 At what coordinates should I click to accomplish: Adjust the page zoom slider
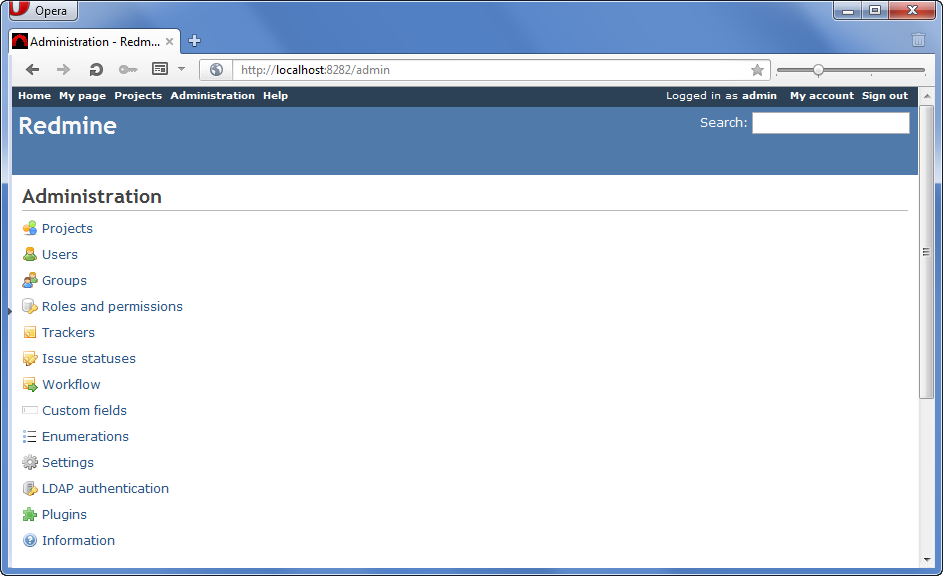pos(820,70)
